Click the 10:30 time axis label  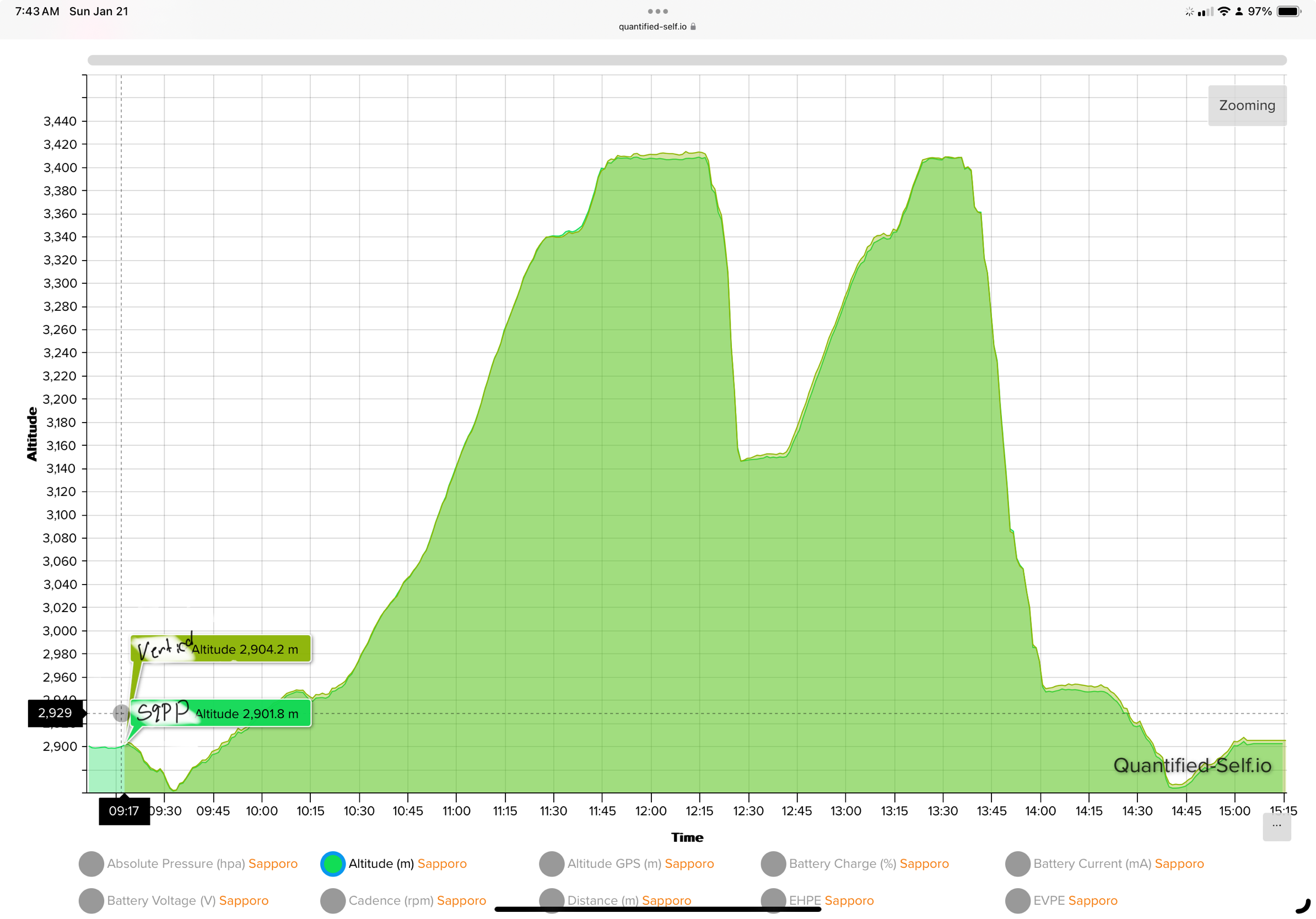click(359, 810)
